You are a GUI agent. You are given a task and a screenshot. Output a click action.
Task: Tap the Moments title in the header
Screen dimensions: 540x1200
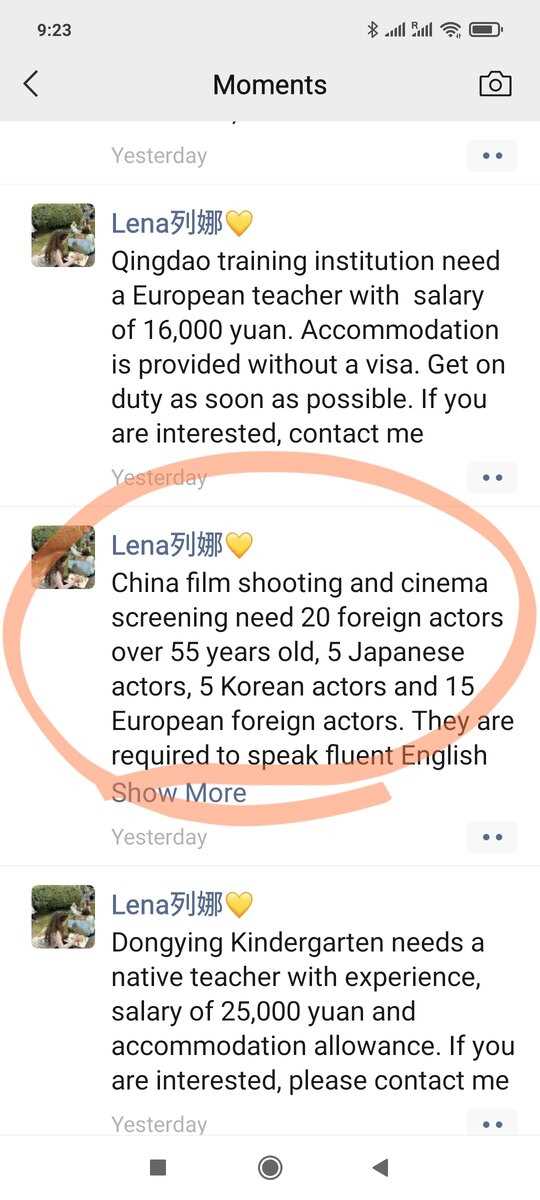click(270, 85)
